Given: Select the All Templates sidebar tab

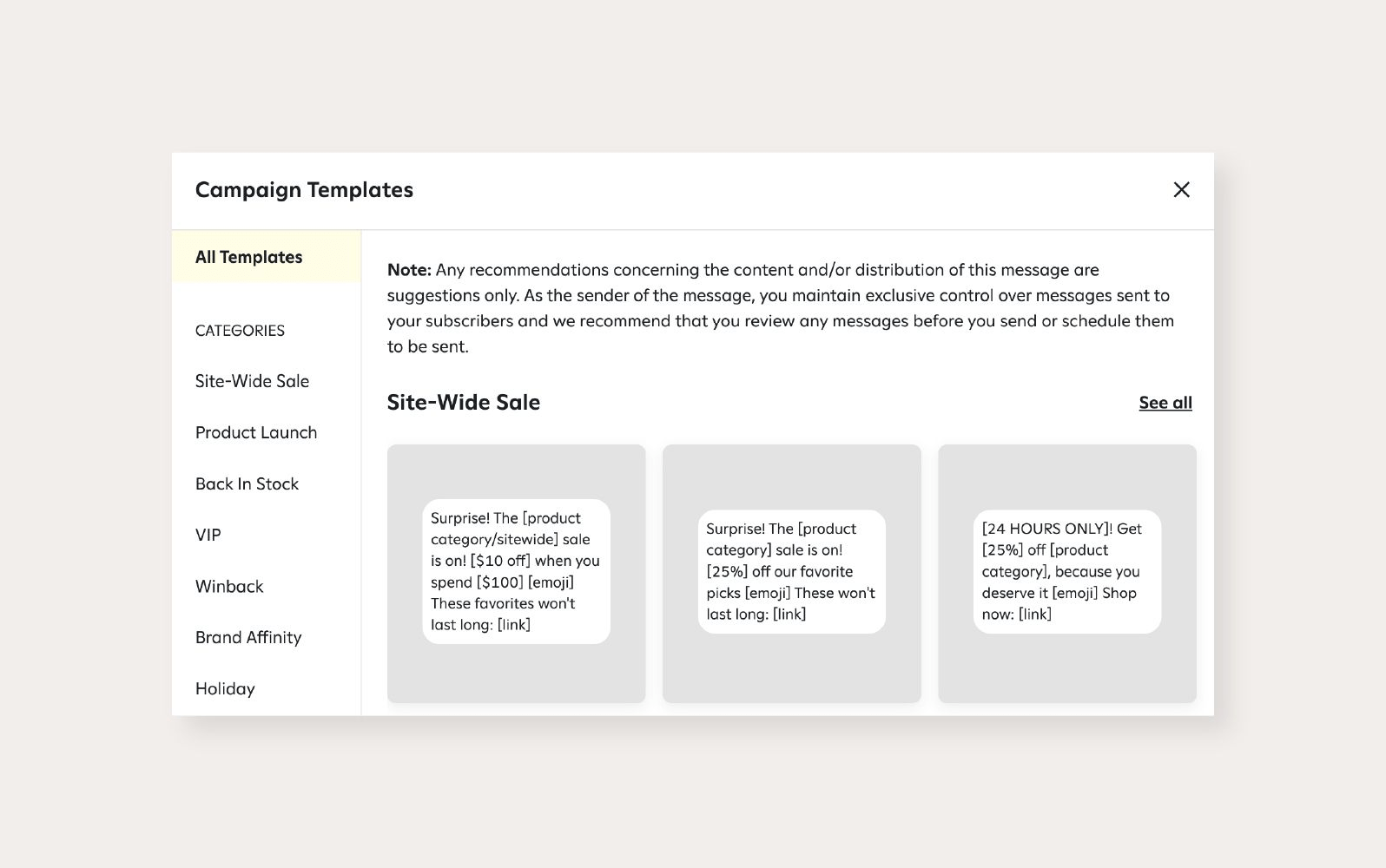Looking at the screenshot, I should [249, 257].
